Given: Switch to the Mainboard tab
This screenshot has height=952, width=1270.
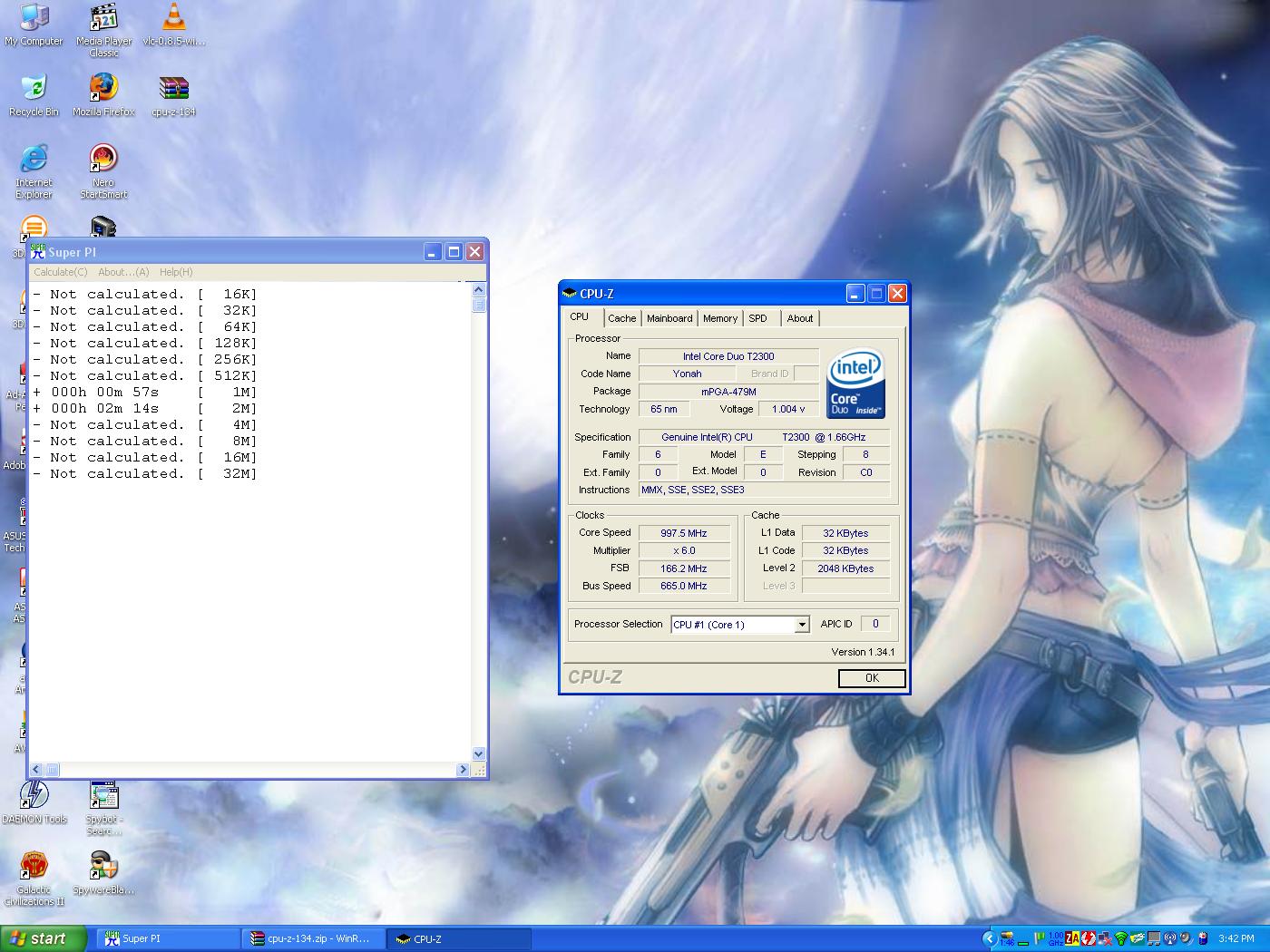Looking at the screenshot, I should pyautogui.click(x=669, y=318).
